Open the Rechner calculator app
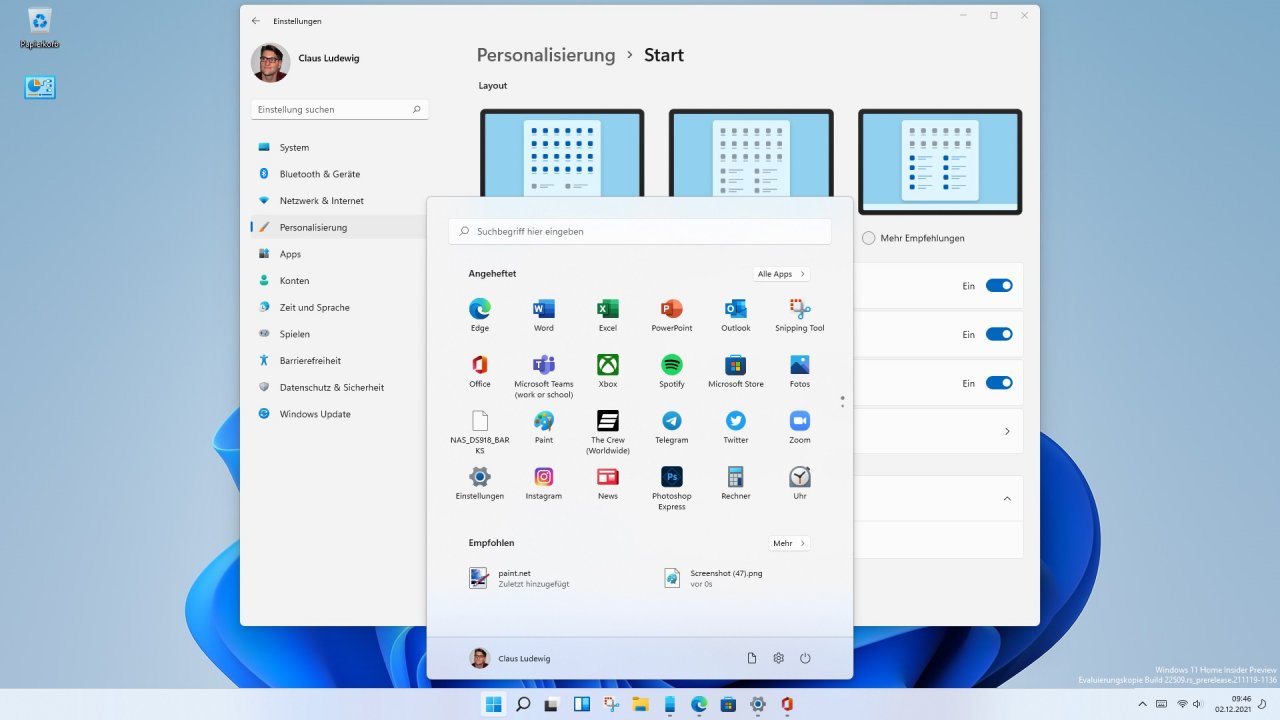This screenshot has height=720, width=1280. (736, 482)
